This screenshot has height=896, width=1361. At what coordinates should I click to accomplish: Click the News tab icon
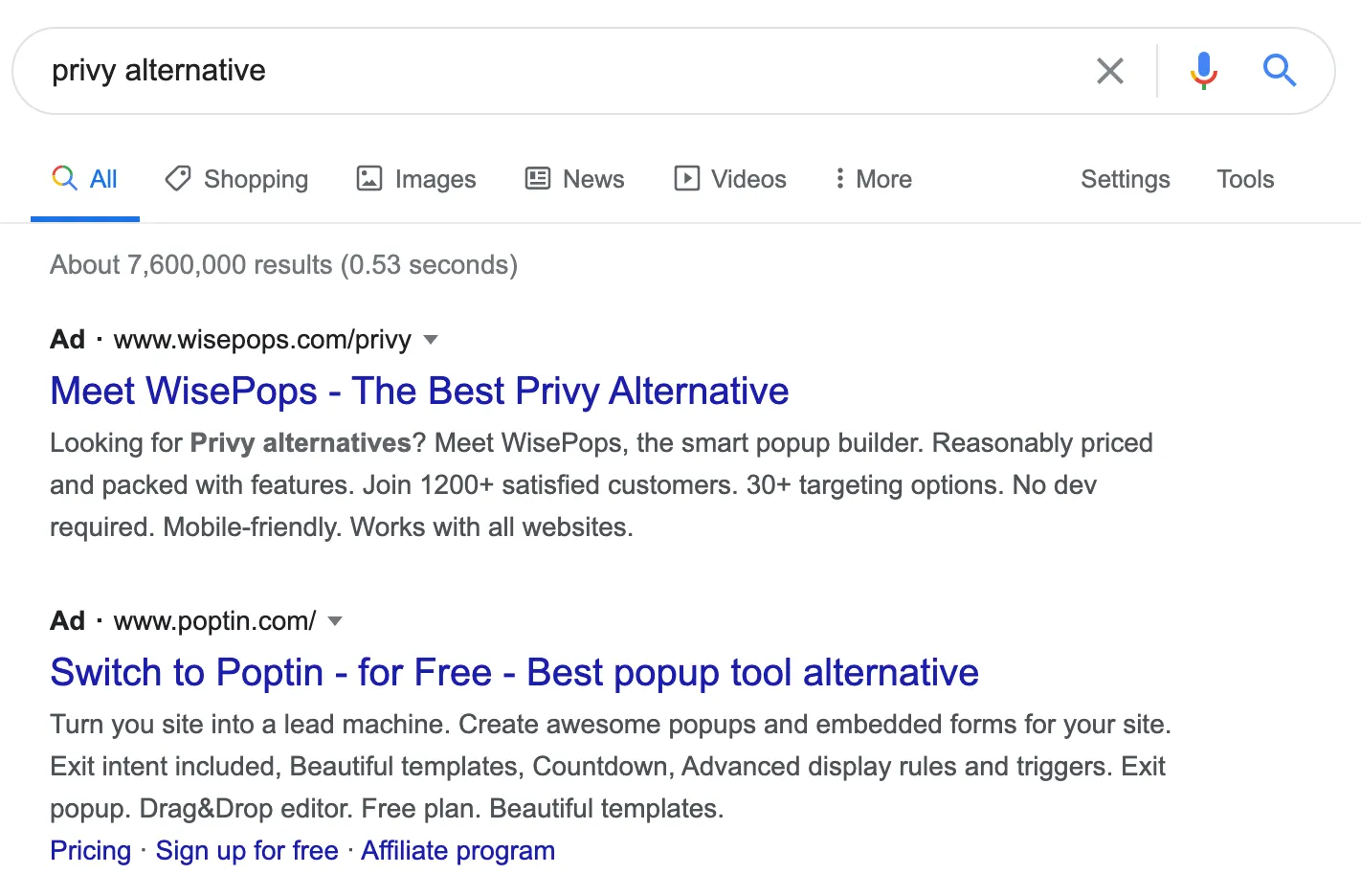pos(538,178)
